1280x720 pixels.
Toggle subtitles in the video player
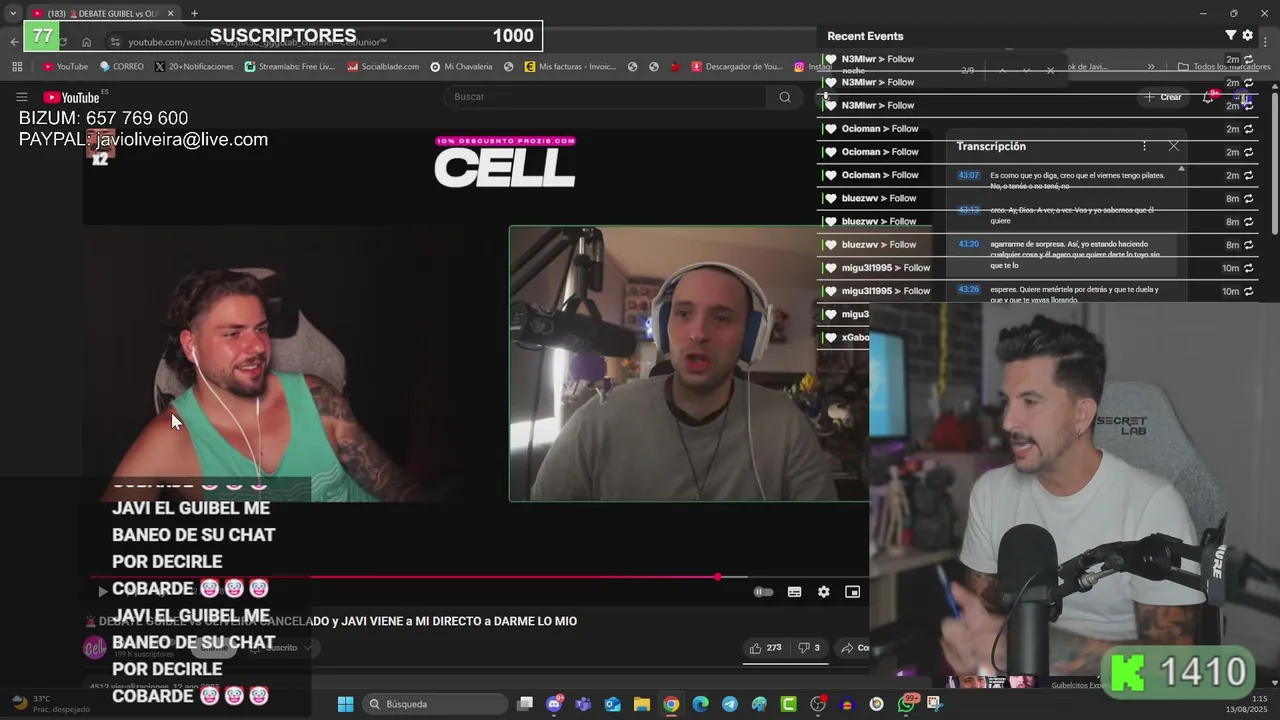[794, 592]
